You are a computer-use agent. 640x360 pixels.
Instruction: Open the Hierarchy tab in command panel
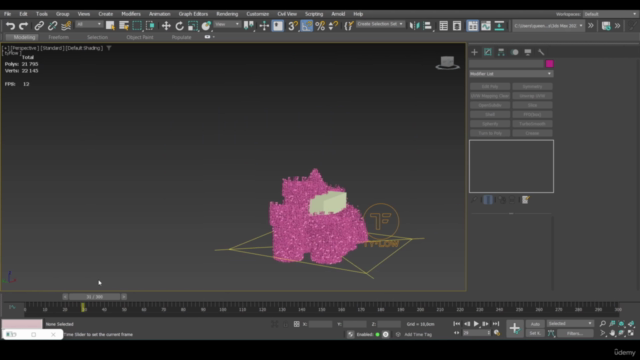[501, 52]
